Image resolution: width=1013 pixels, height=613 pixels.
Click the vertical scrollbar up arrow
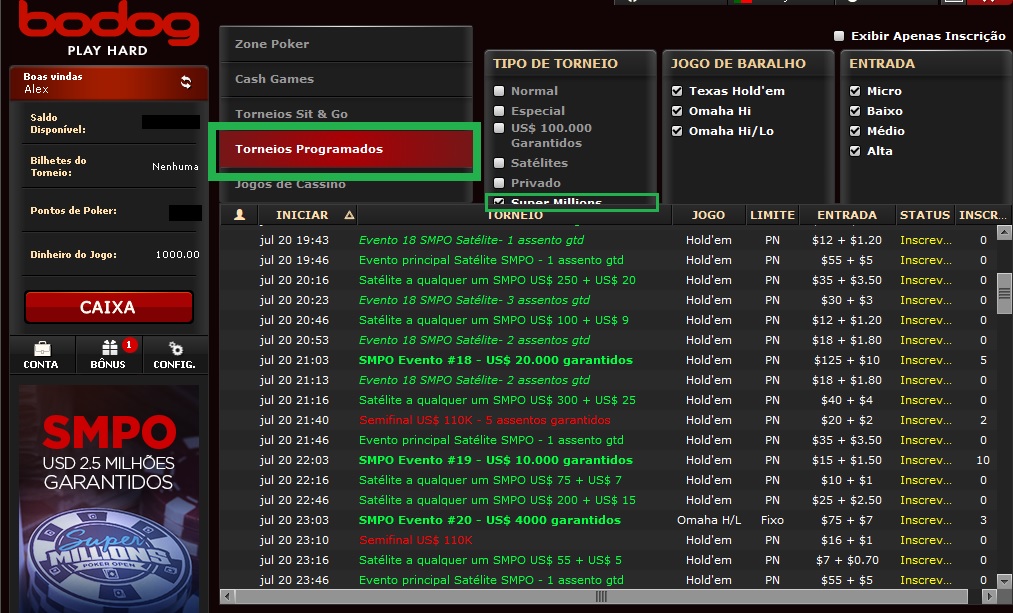coord(1004,232)
